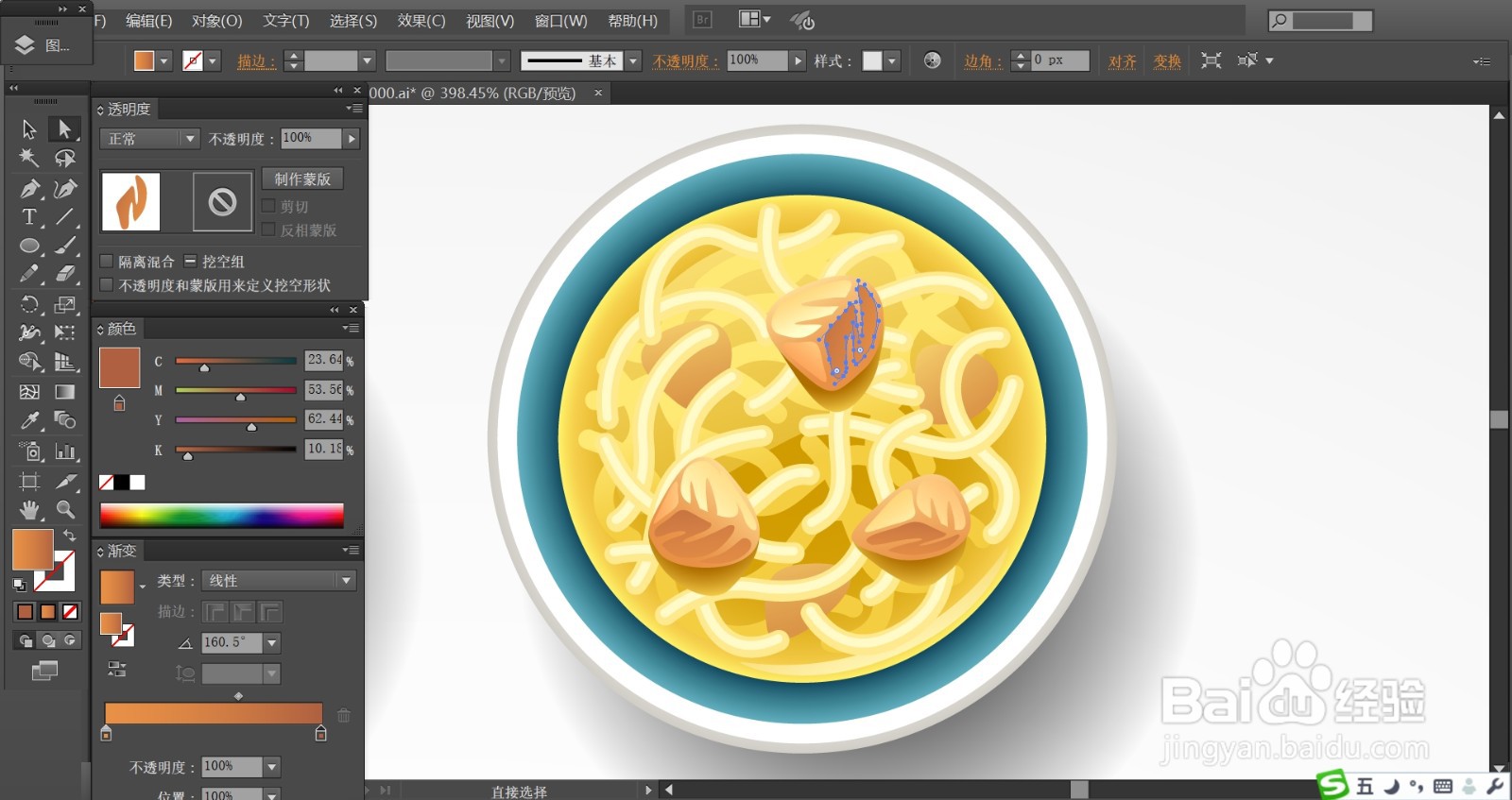
Task: Select the Line Segment tool
Action: click(64, 217)
